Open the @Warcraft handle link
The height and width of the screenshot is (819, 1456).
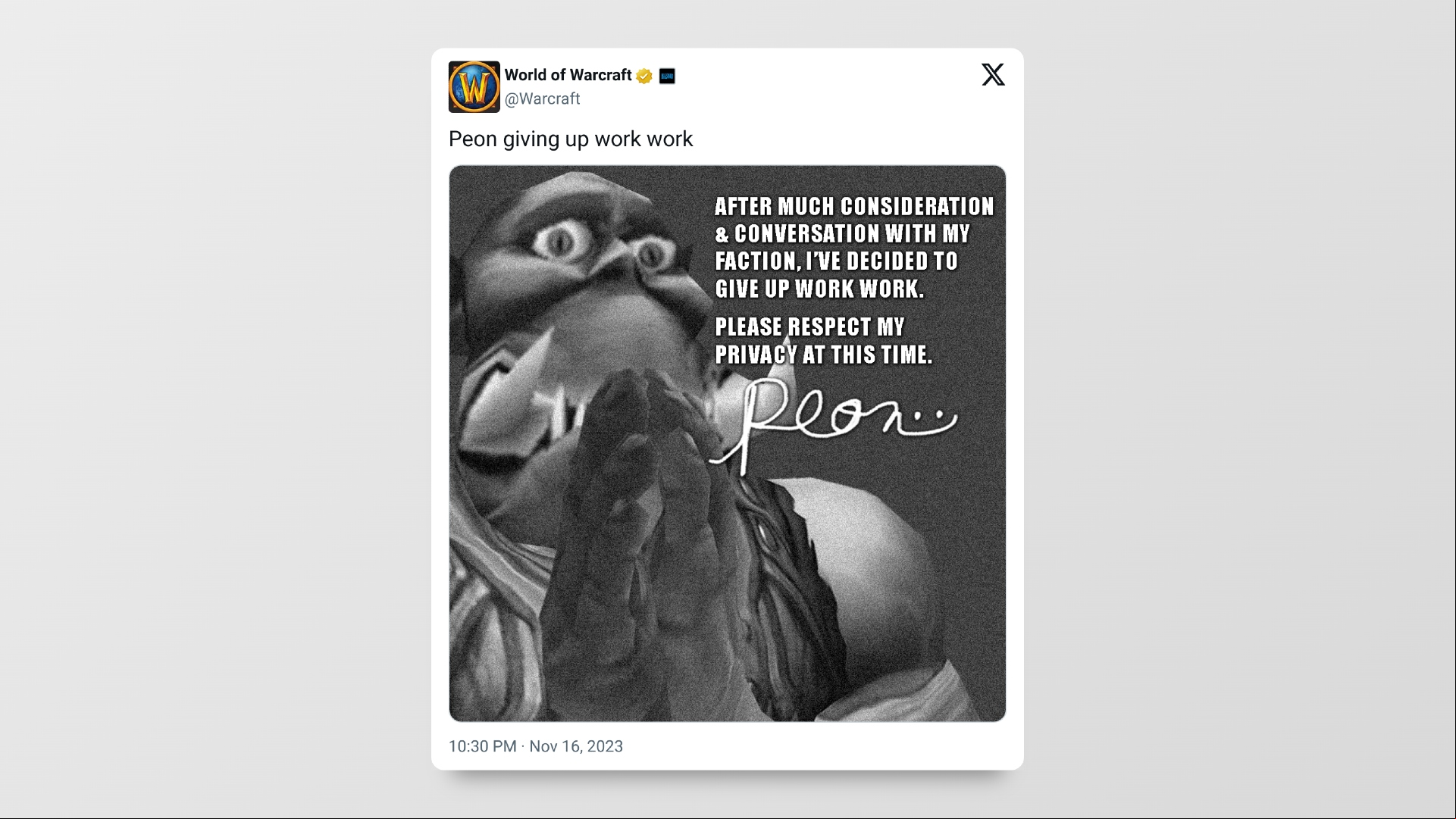[x=542, y=98]
